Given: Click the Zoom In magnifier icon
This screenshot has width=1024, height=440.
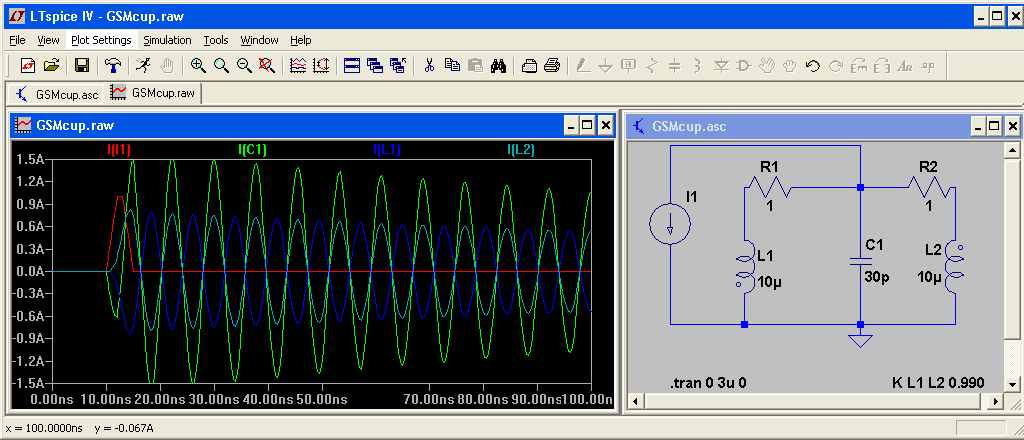Looking at the screenshot, I should (198, 66).
